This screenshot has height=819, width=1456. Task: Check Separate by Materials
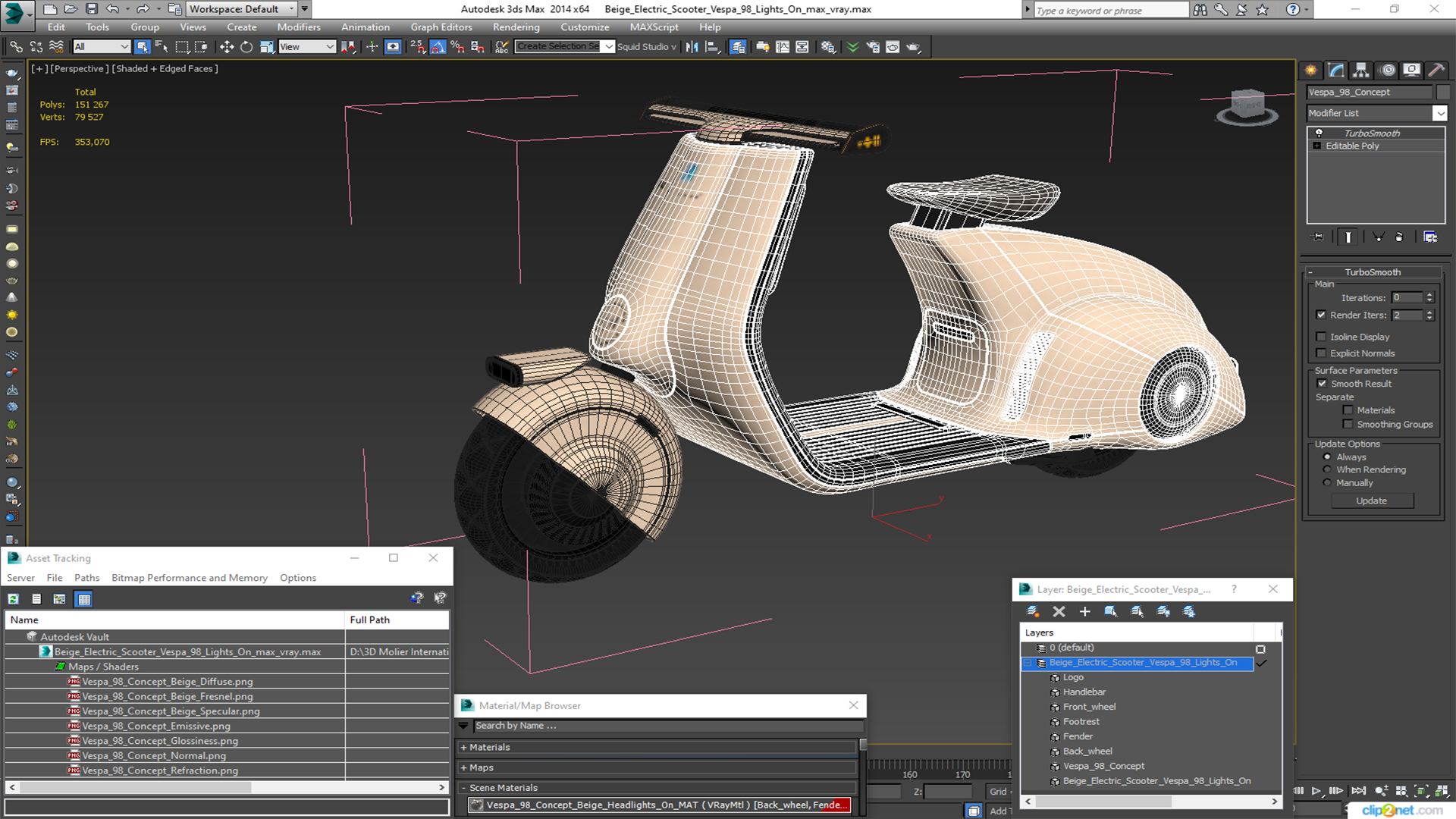click(1348, 410)
